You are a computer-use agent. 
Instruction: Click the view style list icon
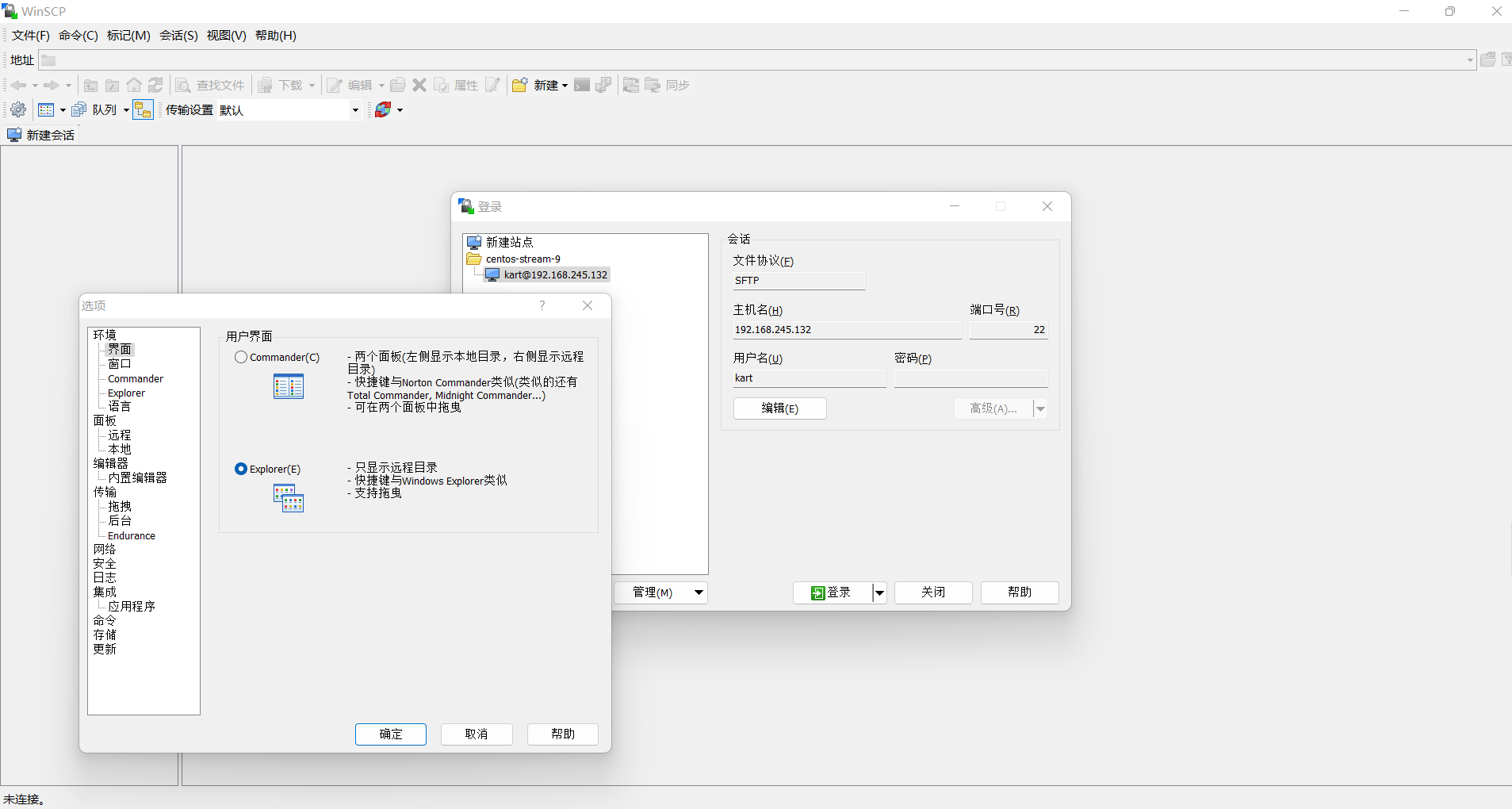[47, 110]
